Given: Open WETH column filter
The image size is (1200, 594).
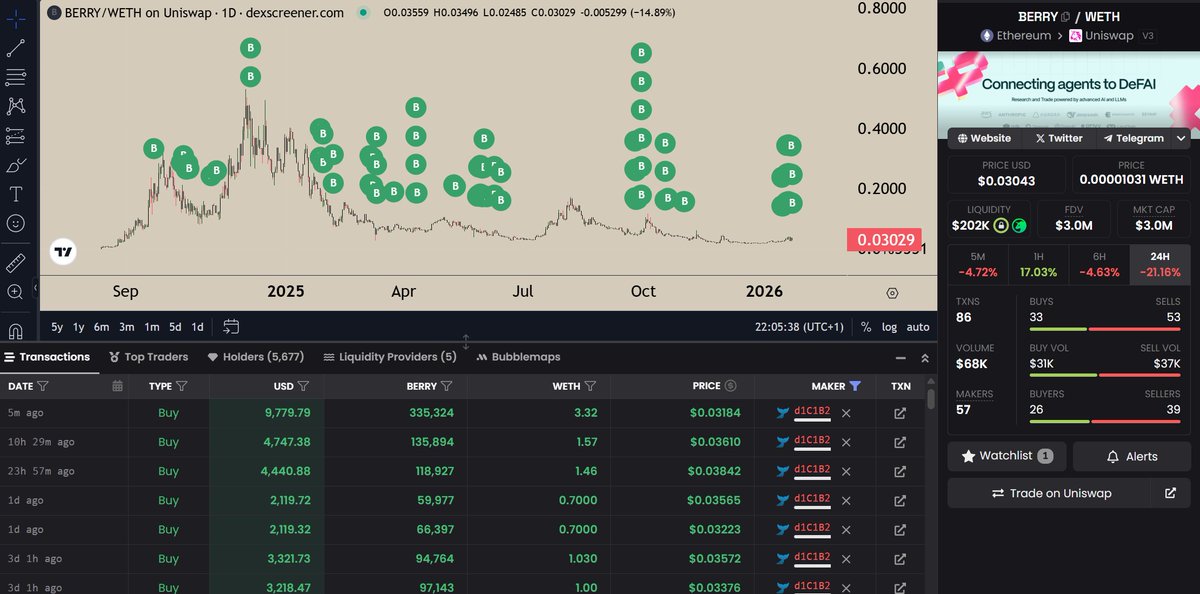Looking at the screenshot, I should point(590,386).
